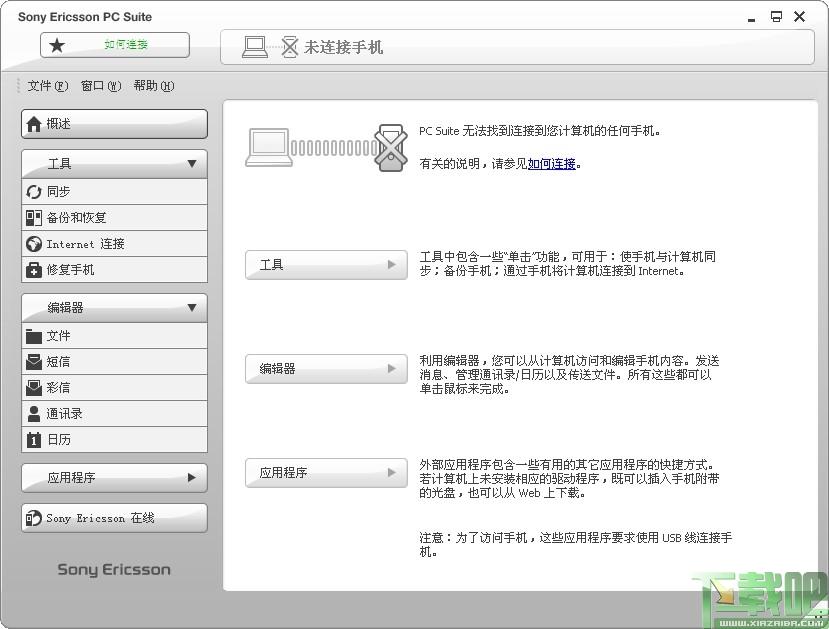Click arrow on main panel 应用程序 button
This screenshot has width=829, height=629.
tap(391, 473)
